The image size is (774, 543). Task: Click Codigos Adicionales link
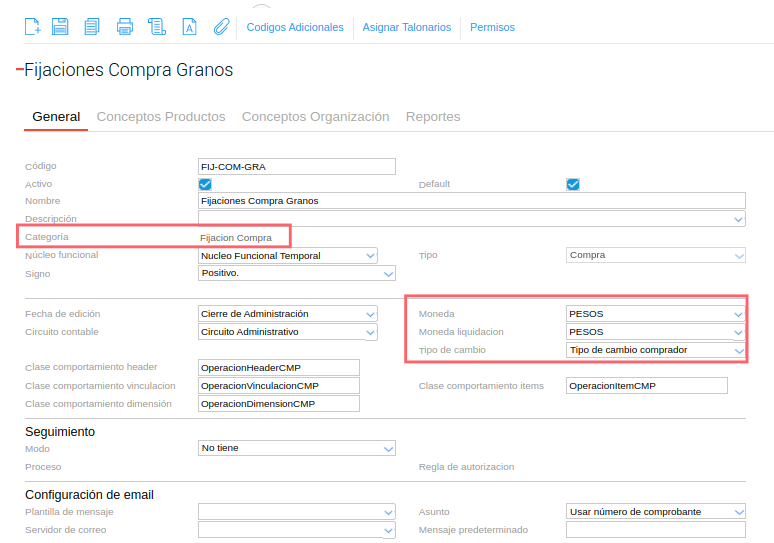[295, 27]
